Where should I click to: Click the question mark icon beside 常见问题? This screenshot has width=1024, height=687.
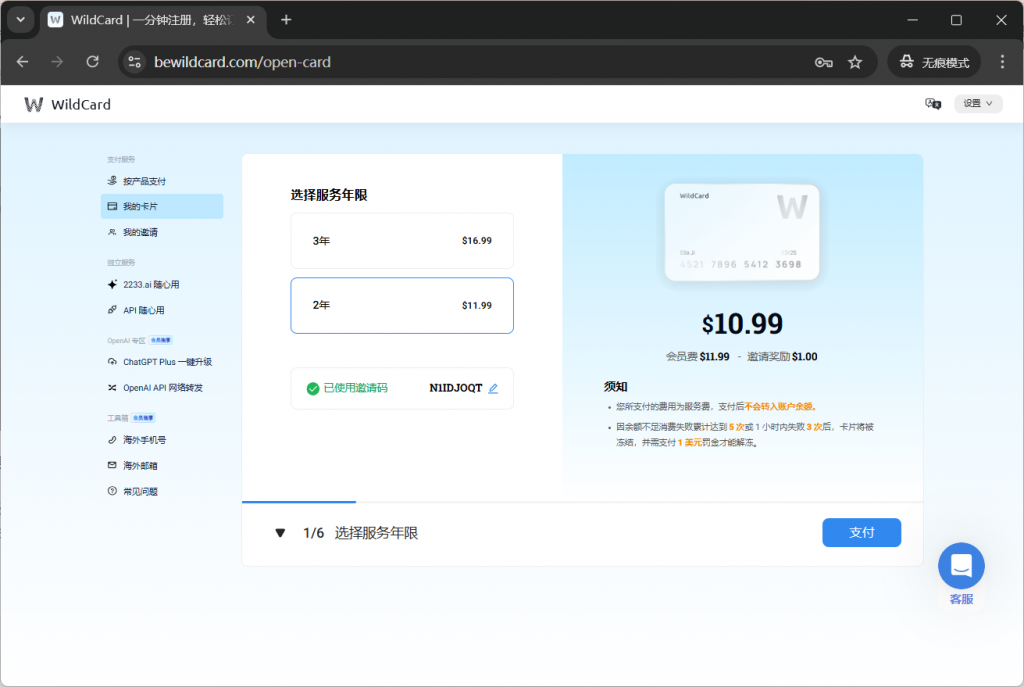pyautogui.click(x=112, y=491)
